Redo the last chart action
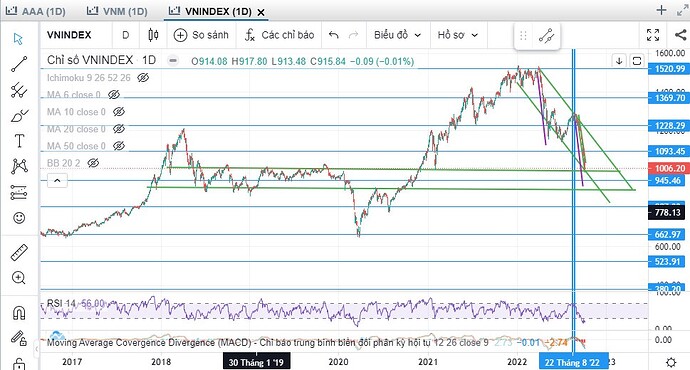This screenshot has height=370, width=690. [353, 35]
